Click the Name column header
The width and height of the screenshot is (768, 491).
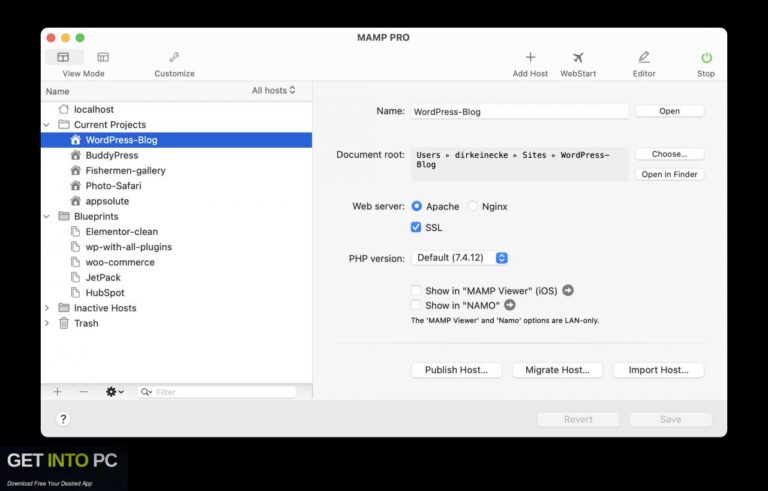click(x=57, y=92)
